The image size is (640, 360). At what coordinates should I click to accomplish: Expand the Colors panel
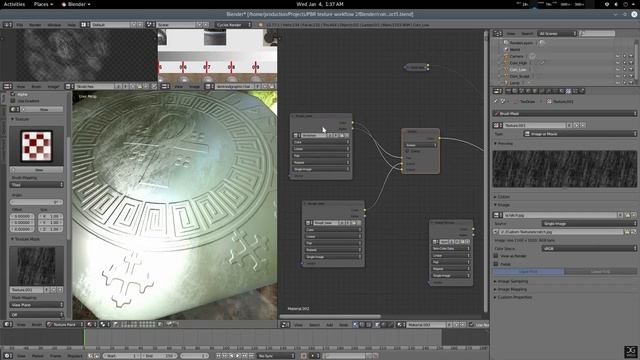click(x=502, y=197)
